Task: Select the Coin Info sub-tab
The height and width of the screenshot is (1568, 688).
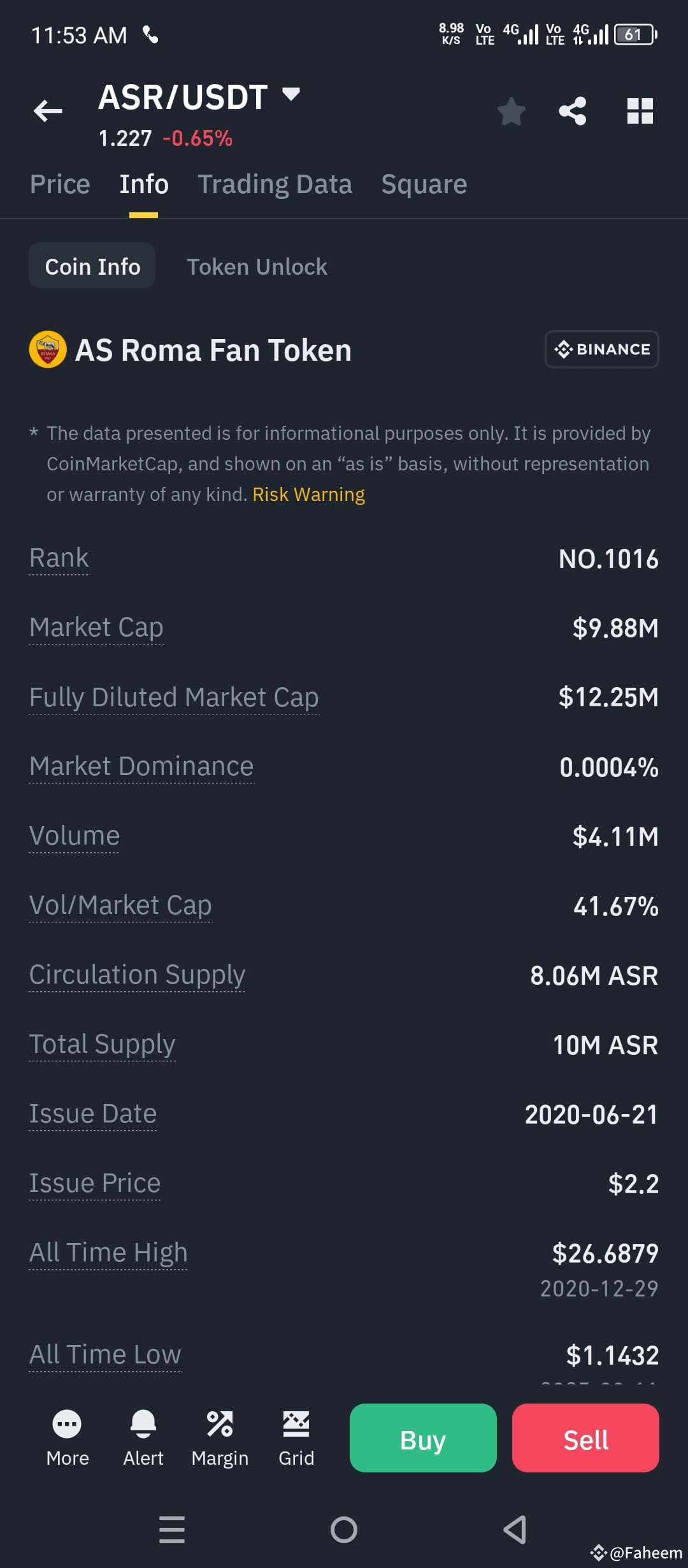Action: pos(92,266)
